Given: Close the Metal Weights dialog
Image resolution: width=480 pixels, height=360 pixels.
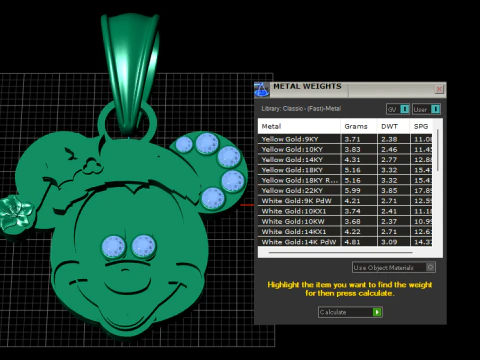Looking at the screenshot, I should (439, 89).
